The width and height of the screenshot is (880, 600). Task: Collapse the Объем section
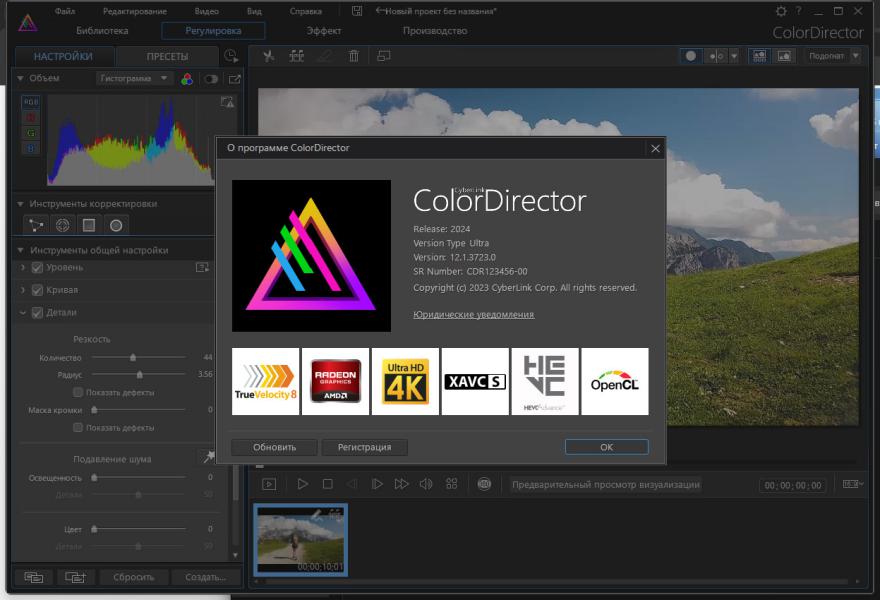click(20, 79)
